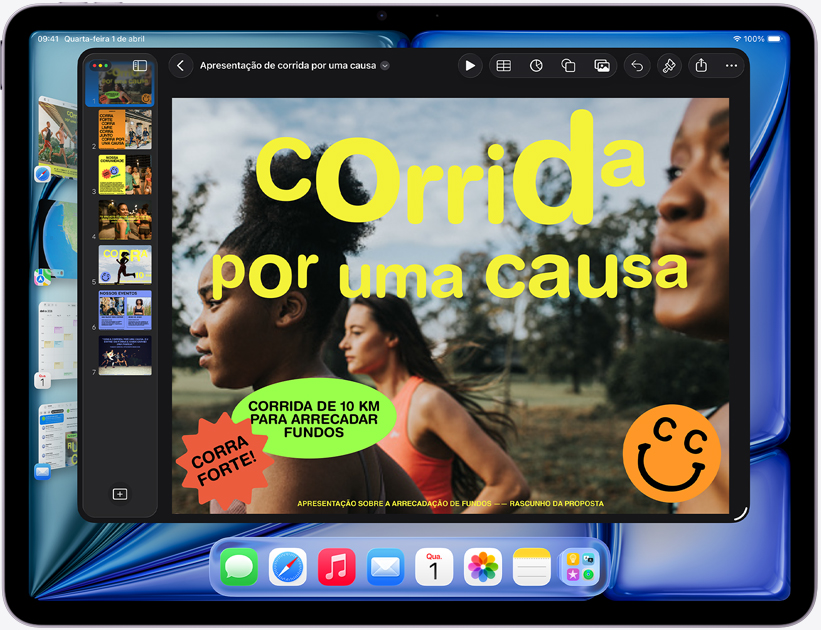Open Safari from the Dock
The image size is (821, 630).
(x=287, y=567)
